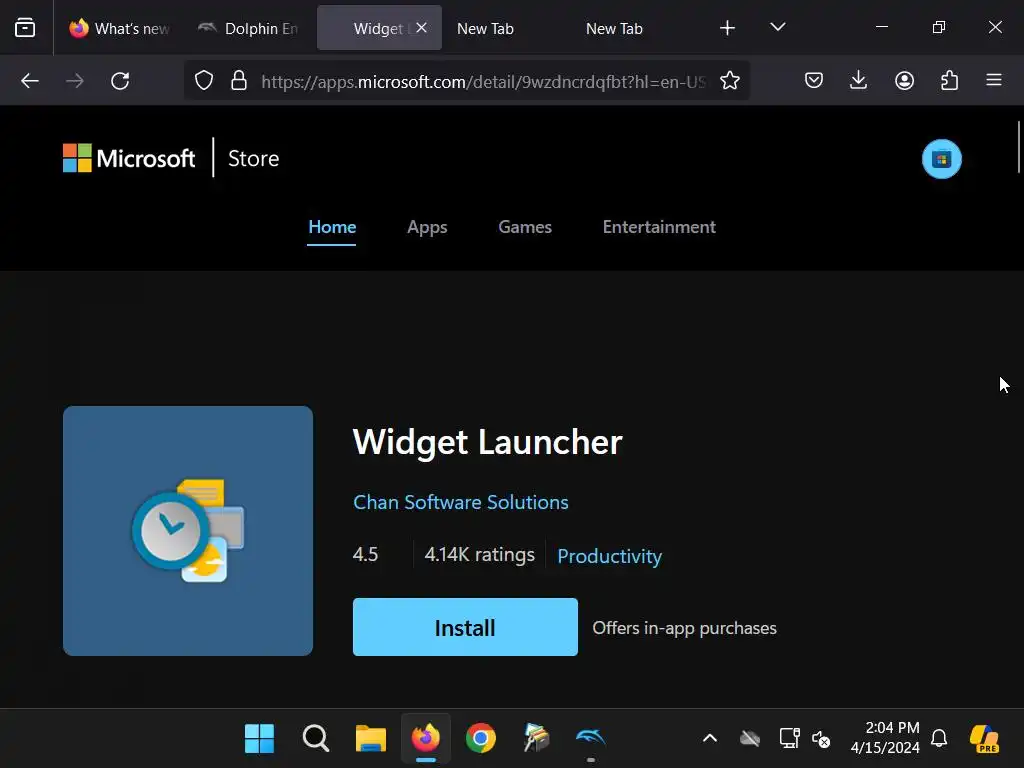Image resolution: width=1024 pixels, height=768 pixels.
Task: Switch to Dolphin Emulator tab
Action: click(249, 28)
